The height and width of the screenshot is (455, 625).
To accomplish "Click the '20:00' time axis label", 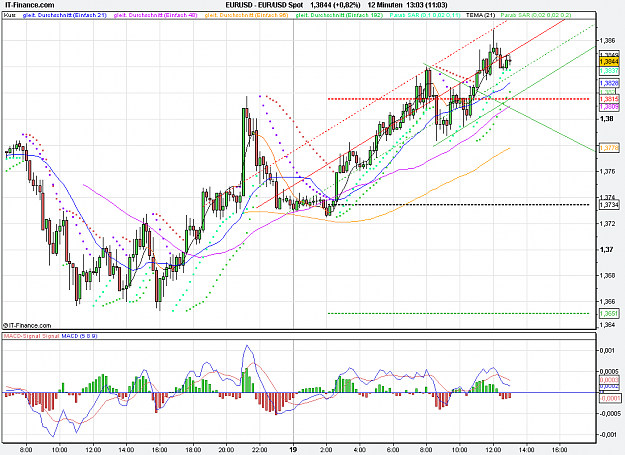I will click(226, 450).
